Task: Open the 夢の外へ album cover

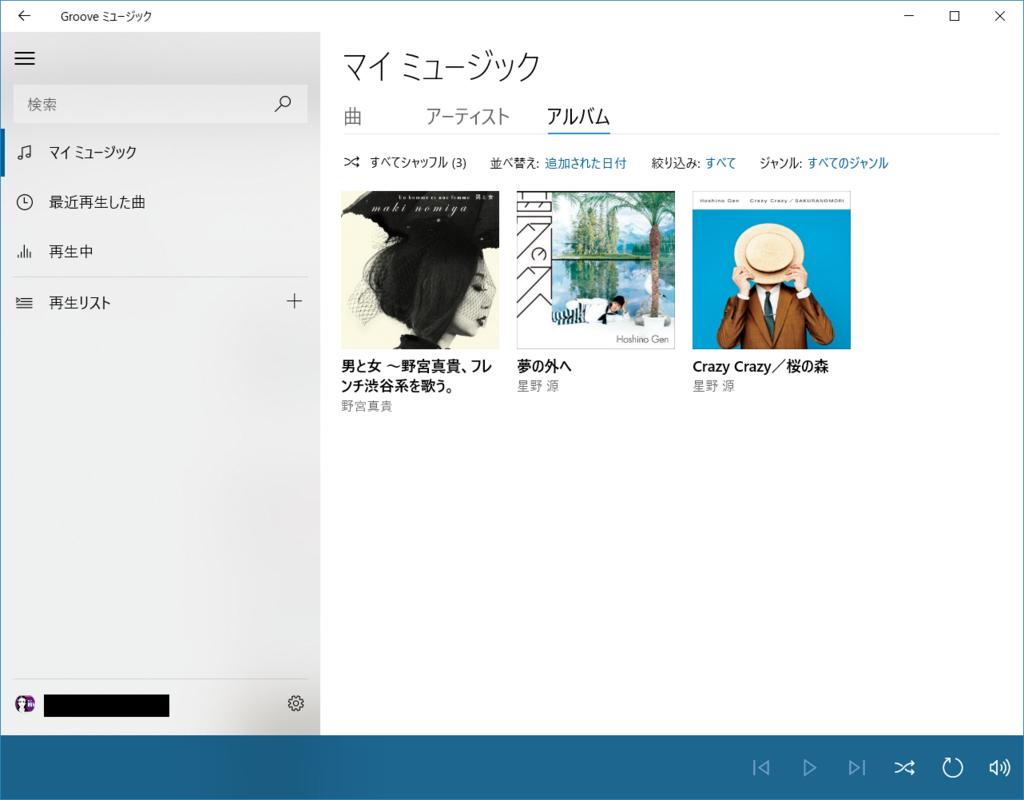Action: click(596, 270)
